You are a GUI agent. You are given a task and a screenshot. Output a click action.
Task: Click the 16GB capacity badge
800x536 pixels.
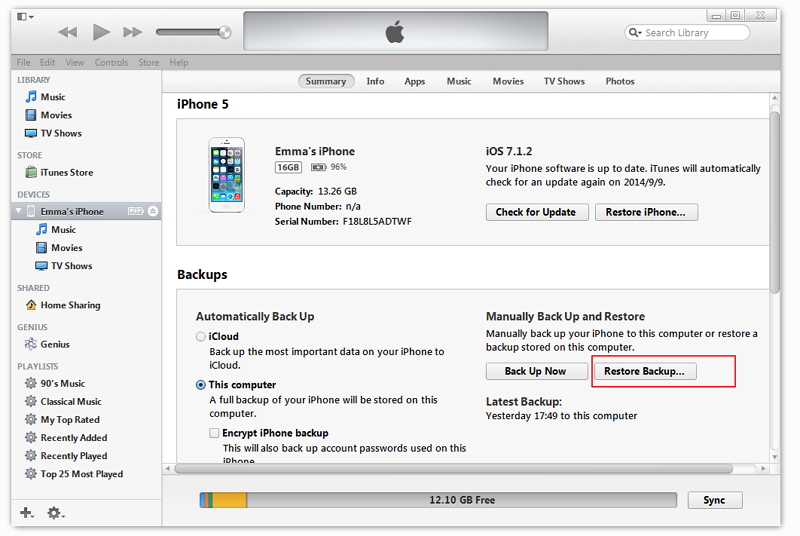pos(288,167)
